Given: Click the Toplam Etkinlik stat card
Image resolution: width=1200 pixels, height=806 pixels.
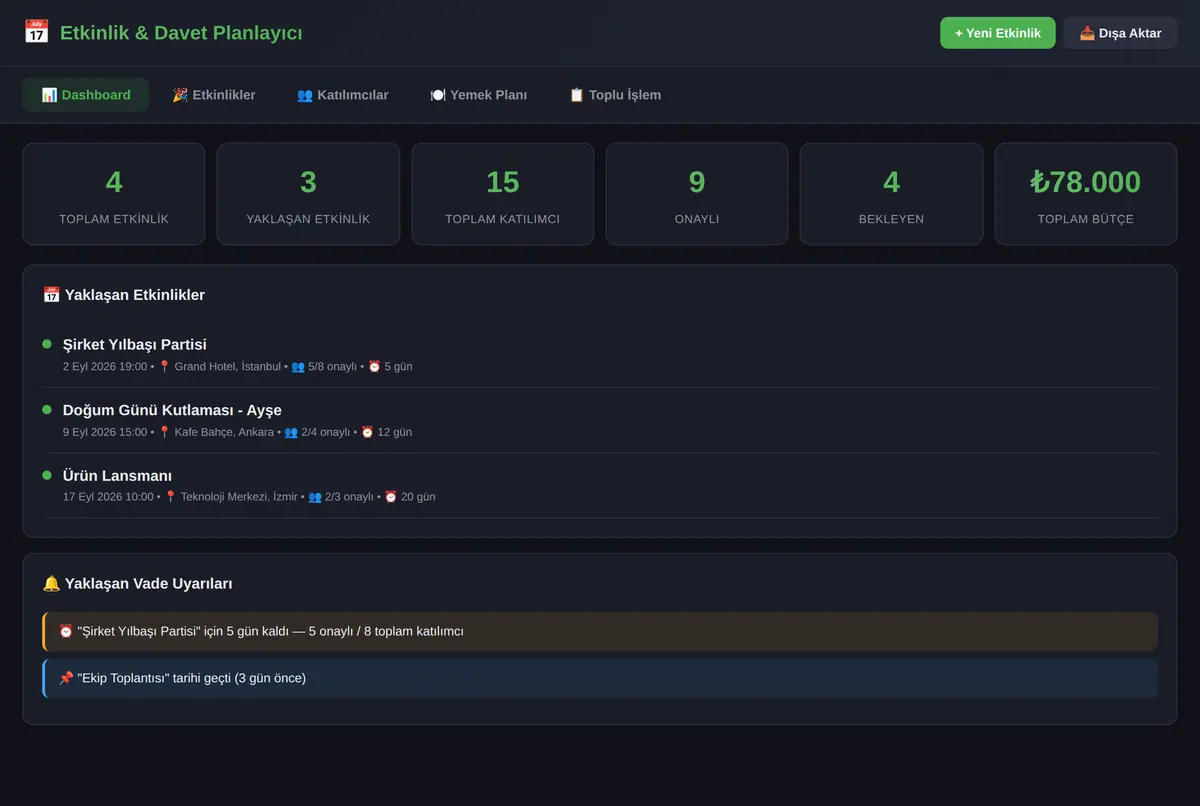Looking at the screenshot, I should (114, 194).
